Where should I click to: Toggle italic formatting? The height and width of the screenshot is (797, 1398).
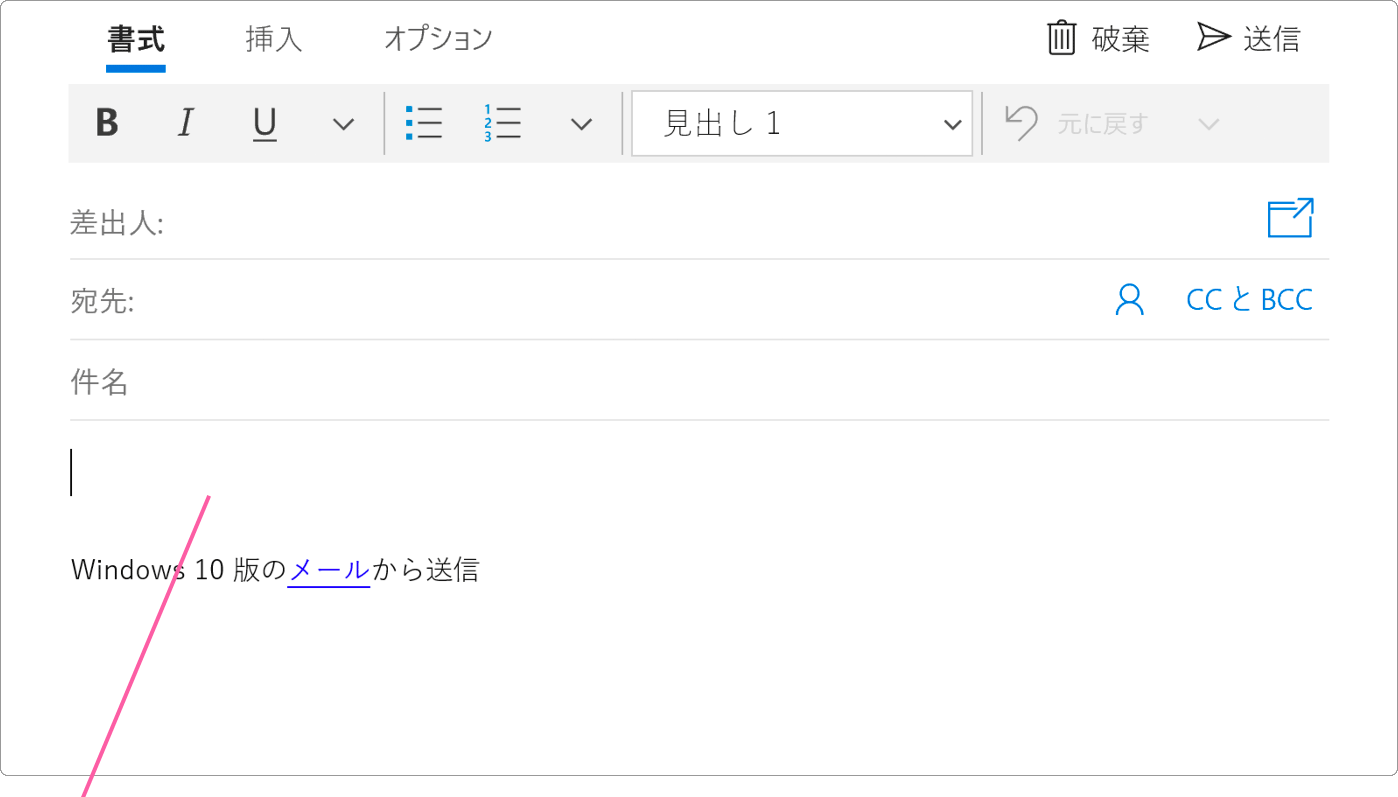185,124
